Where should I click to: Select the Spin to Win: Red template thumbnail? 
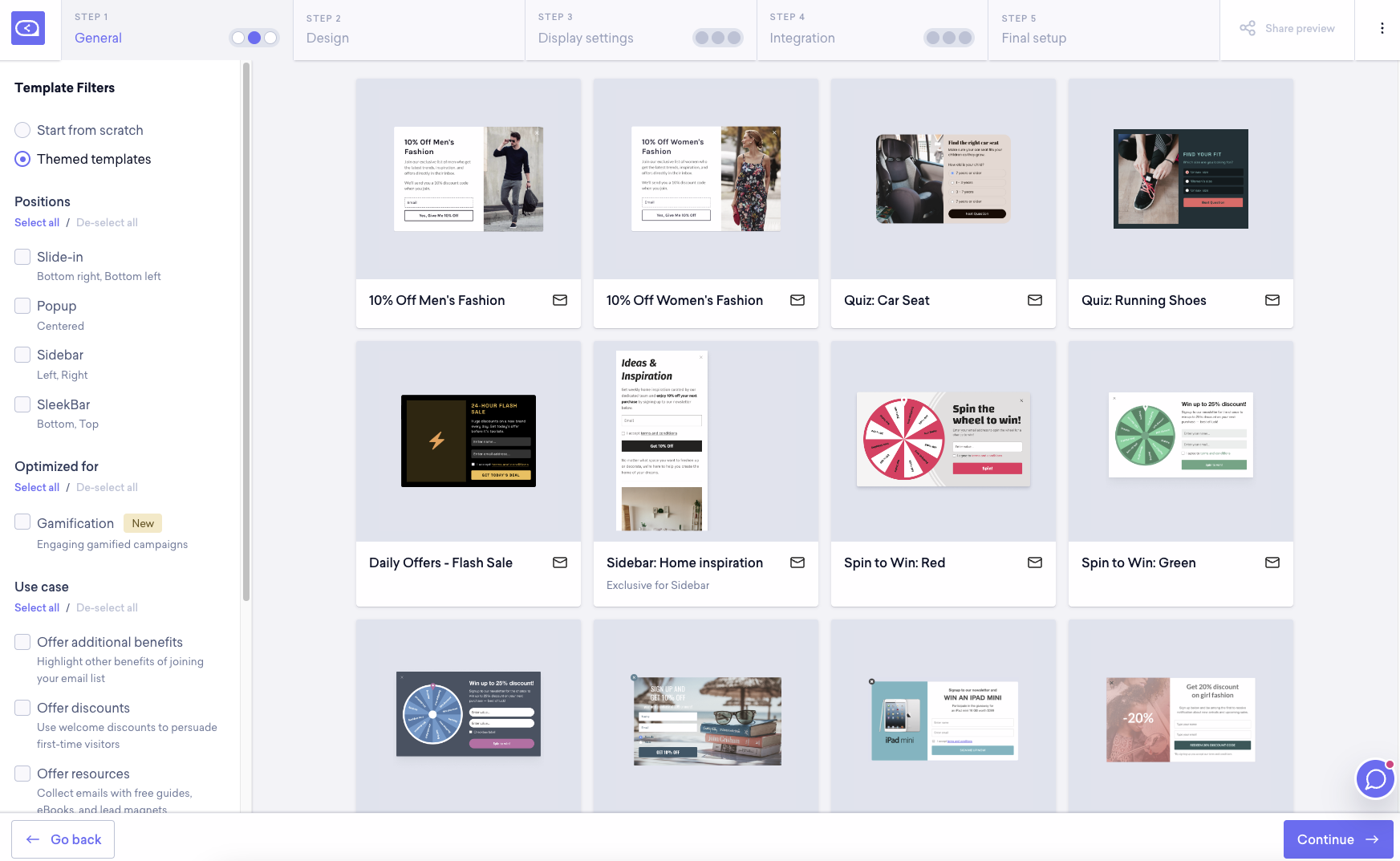943,440
